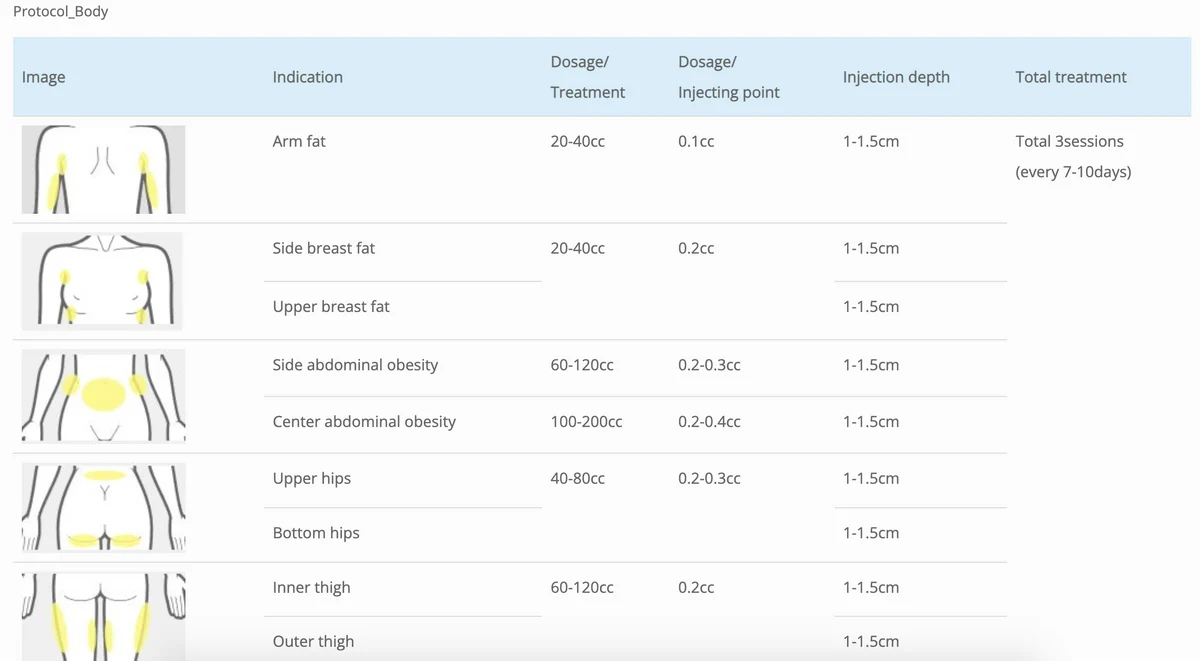Viewport: 1200px width, 661px height.
Task: Click the Injection depth column header
Action: point(896,77)
